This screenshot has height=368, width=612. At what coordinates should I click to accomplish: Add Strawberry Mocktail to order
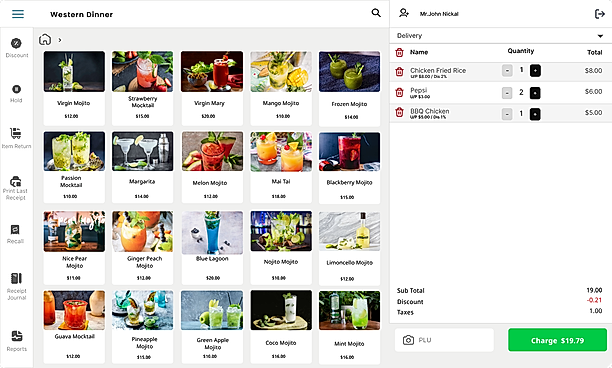142,88
